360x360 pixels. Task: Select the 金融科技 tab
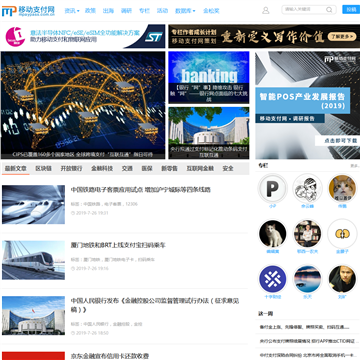pos(102,169)
